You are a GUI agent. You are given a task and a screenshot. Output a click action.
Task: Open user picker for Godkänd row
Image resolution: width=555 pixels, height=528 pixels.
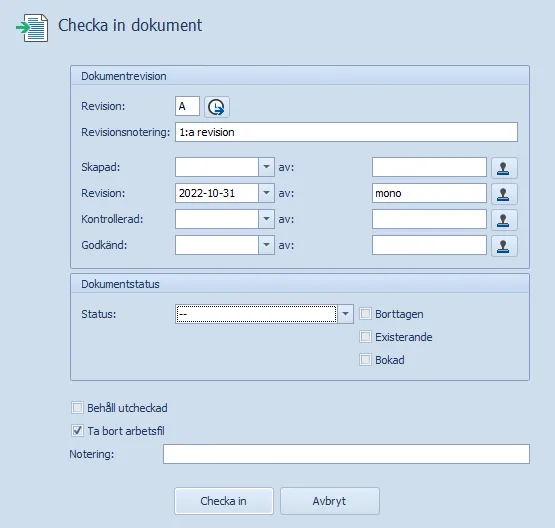pos(504,246)
